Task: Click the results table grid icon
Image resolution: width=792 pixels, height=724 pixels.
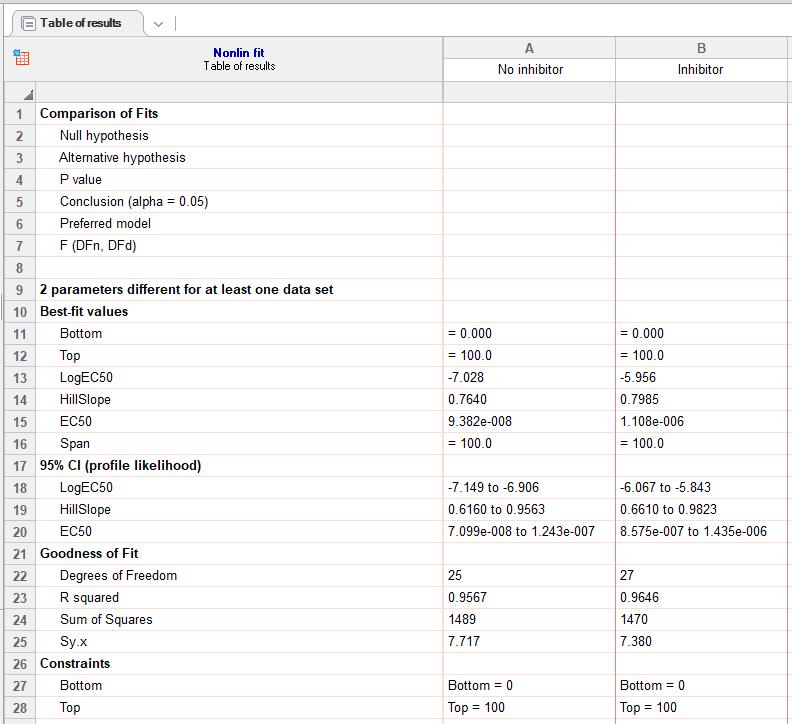Action: [x=21, y=58]
